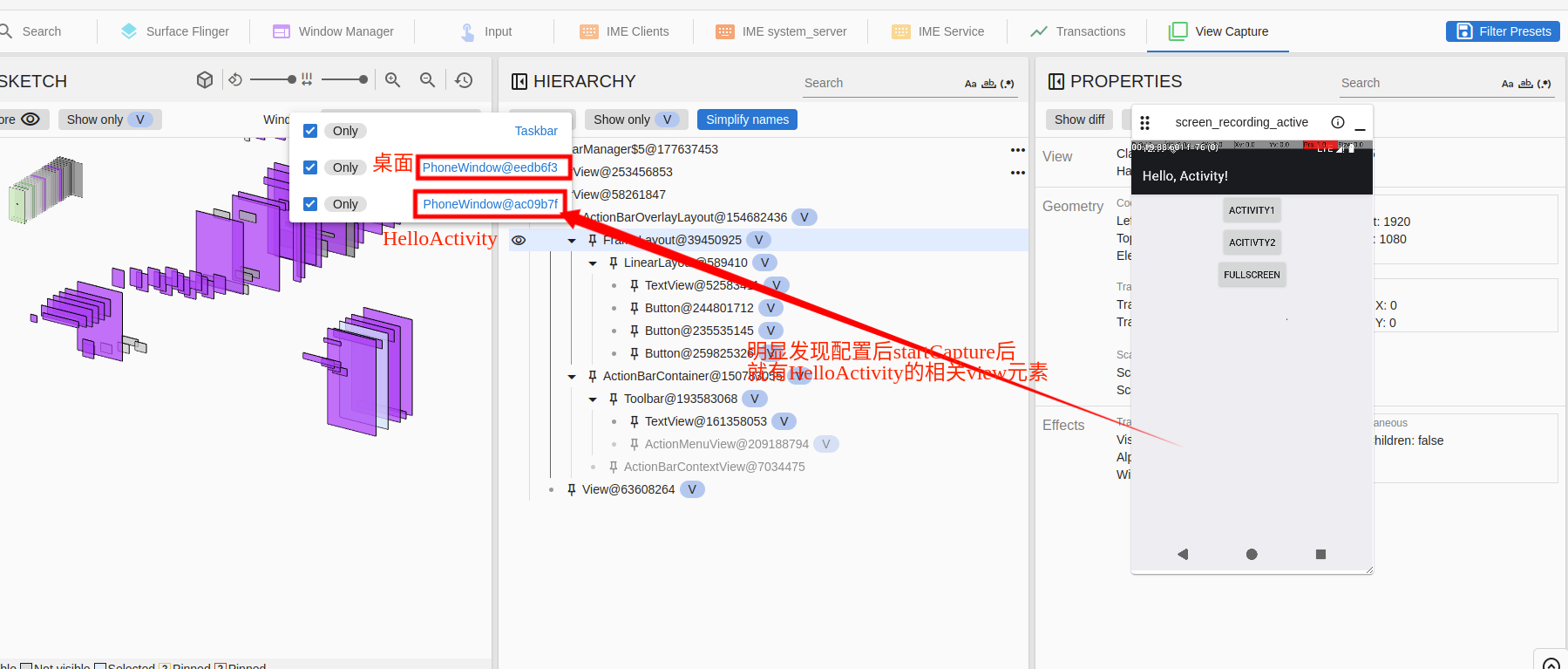Click the Filter Presets button
Viewport: 1568px width, 669px height.
tap(1503, 31)
